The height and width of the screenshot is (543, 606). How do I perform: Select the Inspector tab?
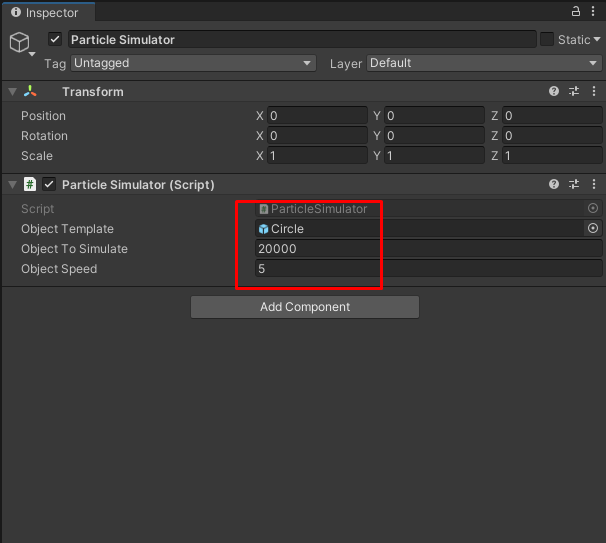tap(46, 12)
